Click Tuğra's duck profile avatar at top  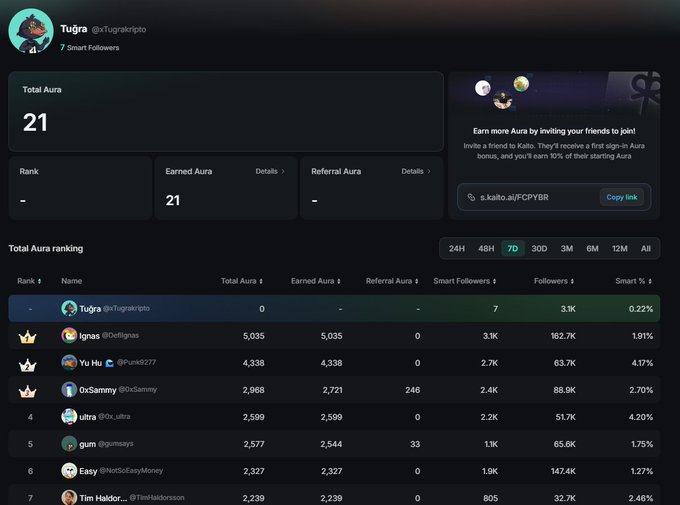coord(31,31)
